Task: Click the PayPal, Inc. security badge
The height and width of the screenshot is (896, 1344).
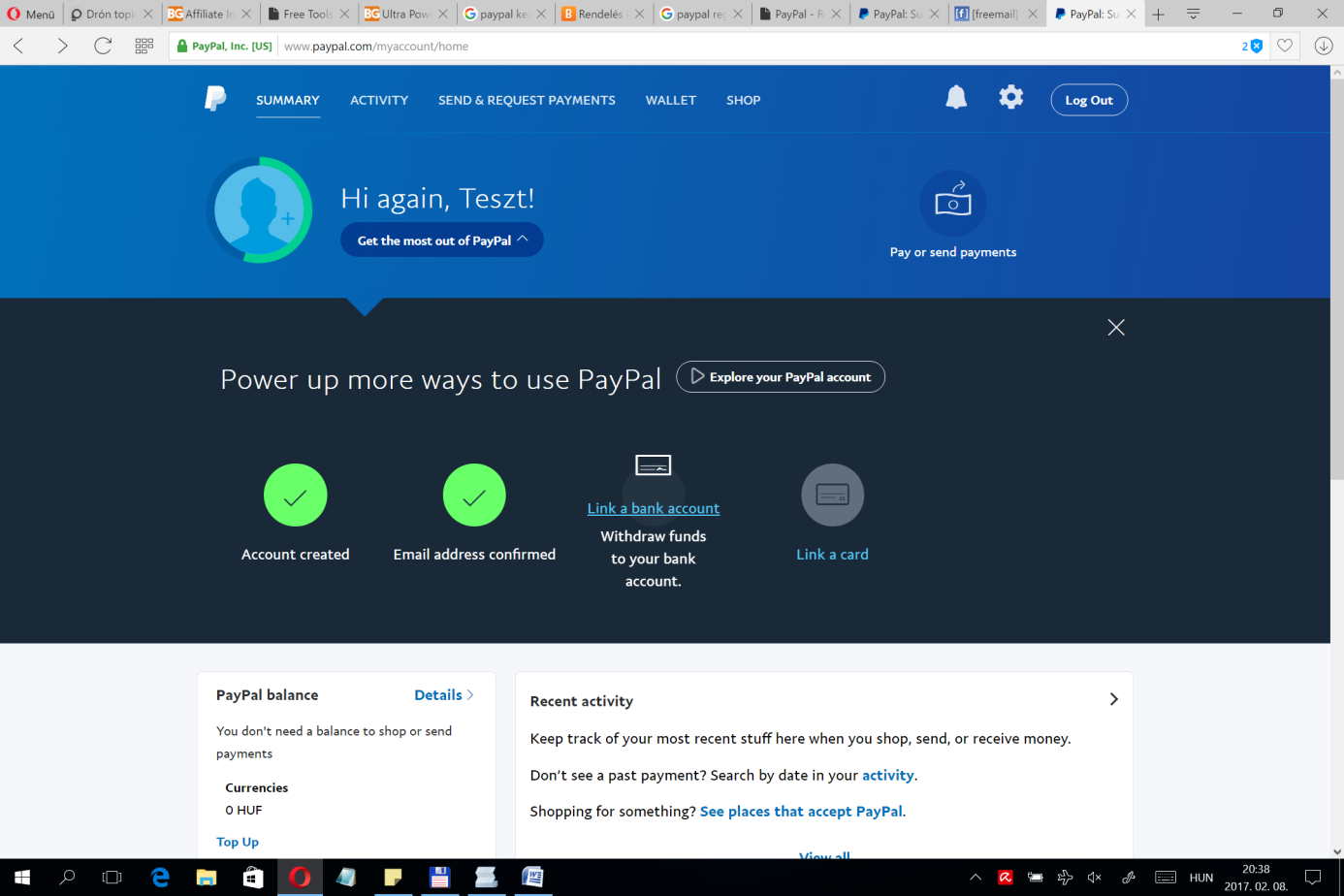Action: click(224, 46)
